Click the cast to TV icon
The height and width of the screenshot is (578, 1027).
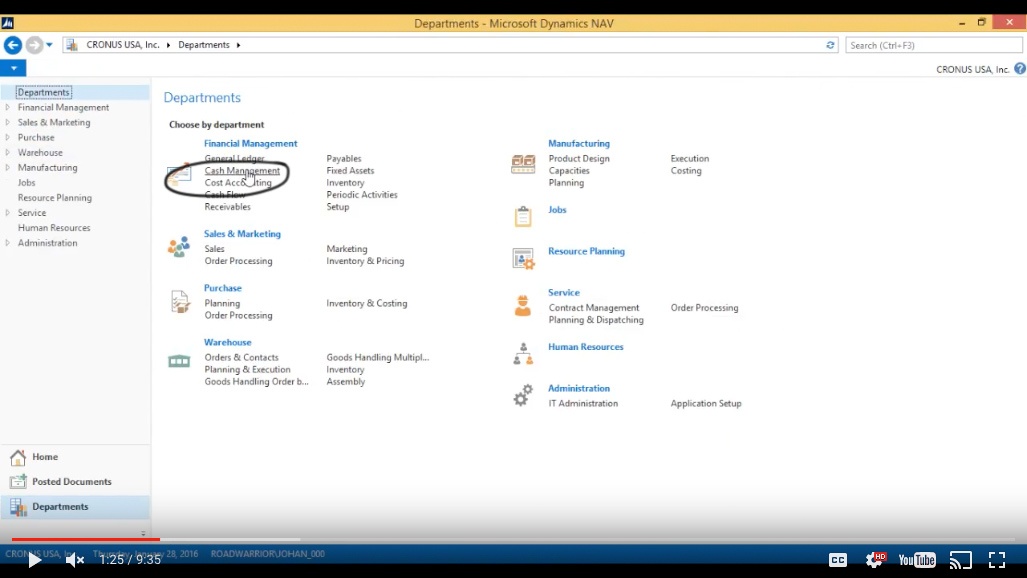pos(960,560)
